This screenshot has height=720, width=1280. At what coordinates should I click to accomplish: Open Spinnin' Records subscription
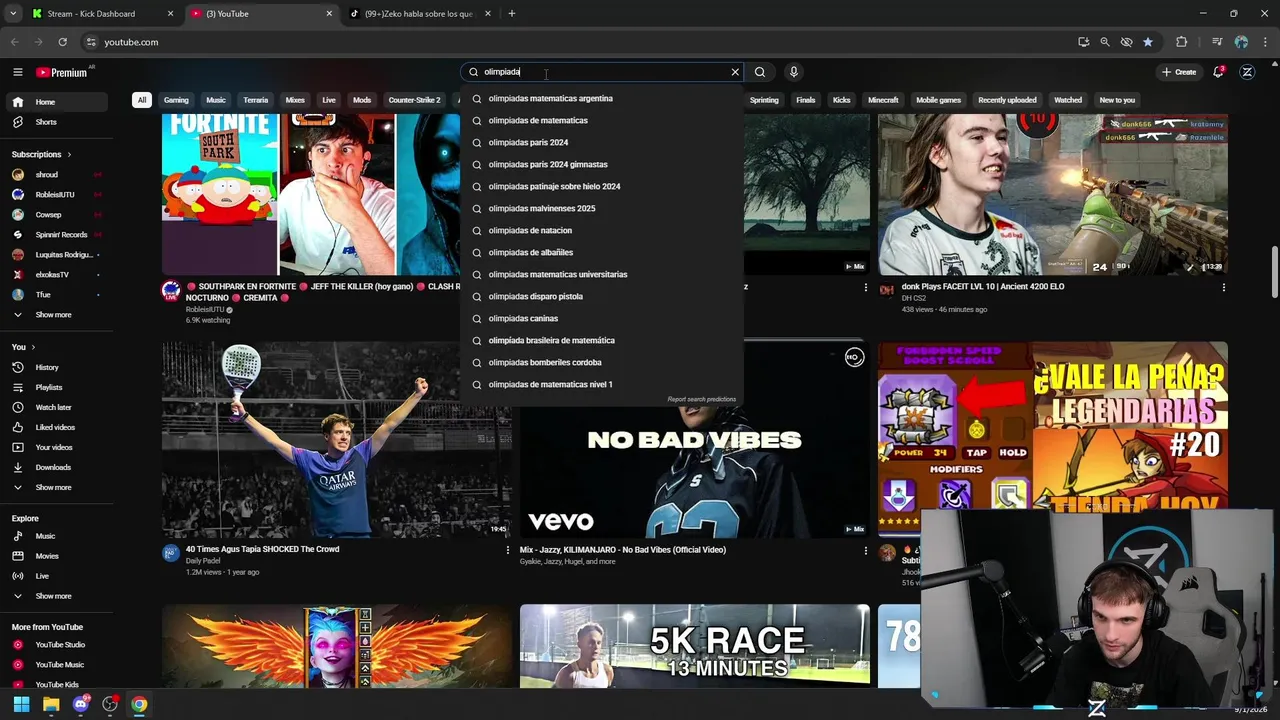(58, 234)
